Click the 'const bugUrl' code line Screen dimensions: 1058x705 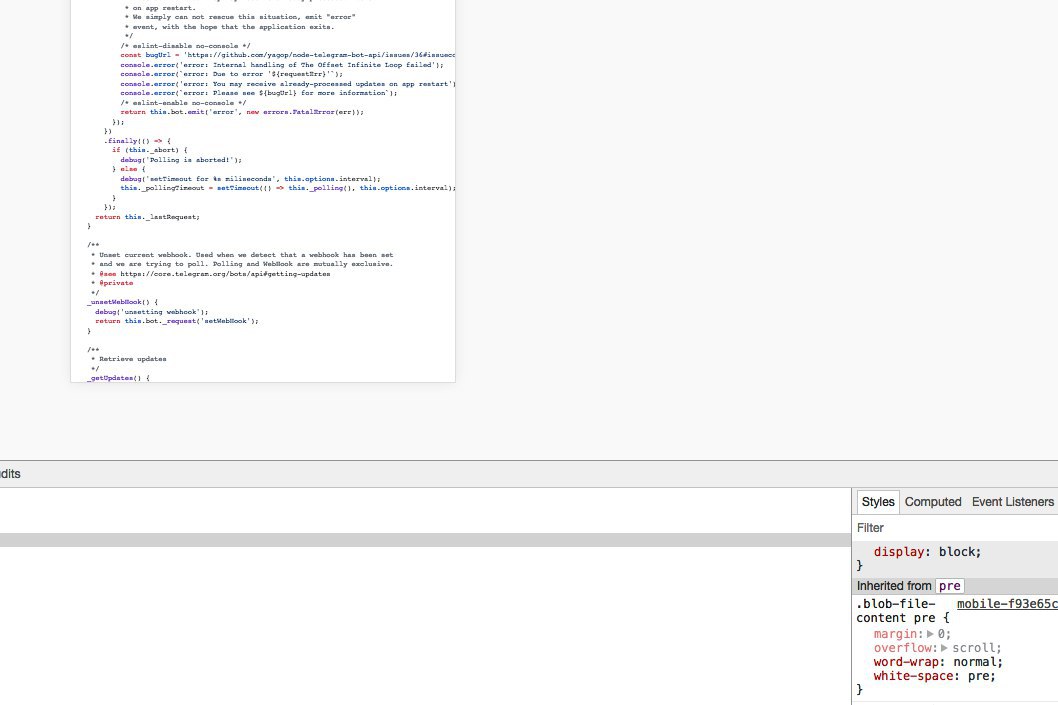pos(287,55)
